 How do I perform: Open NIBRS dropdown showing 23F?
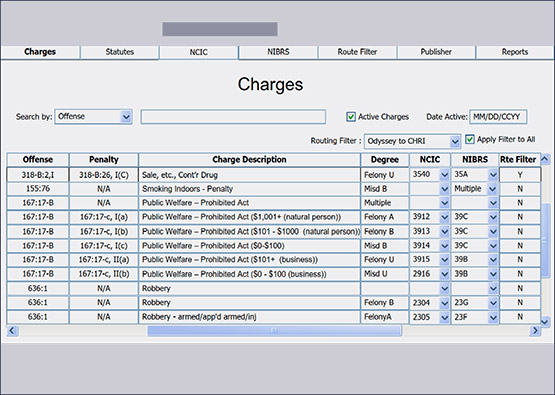493,317
